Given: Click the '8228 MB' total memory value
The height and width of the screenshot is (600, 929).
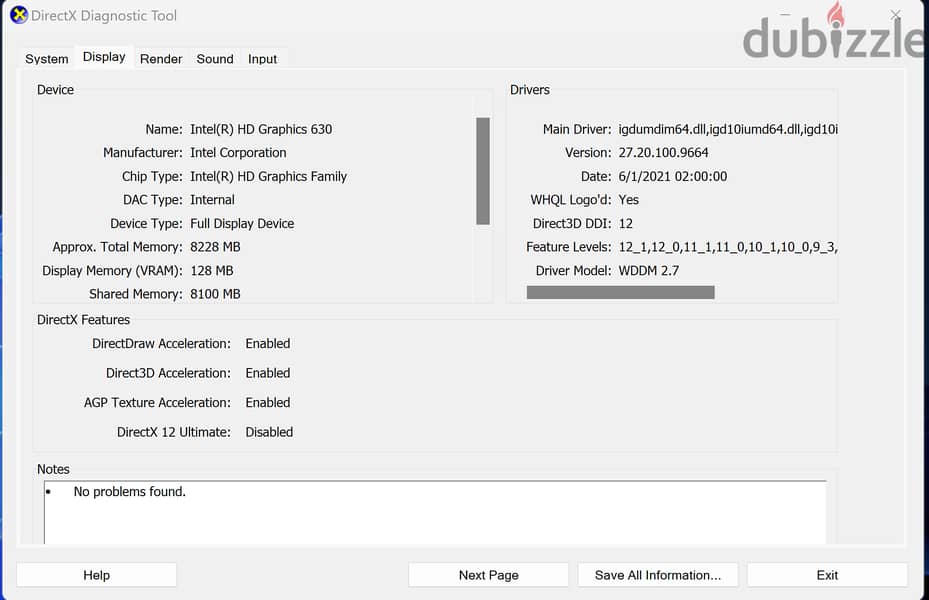Looking at the screenshot, I should (x=215, y=247).
